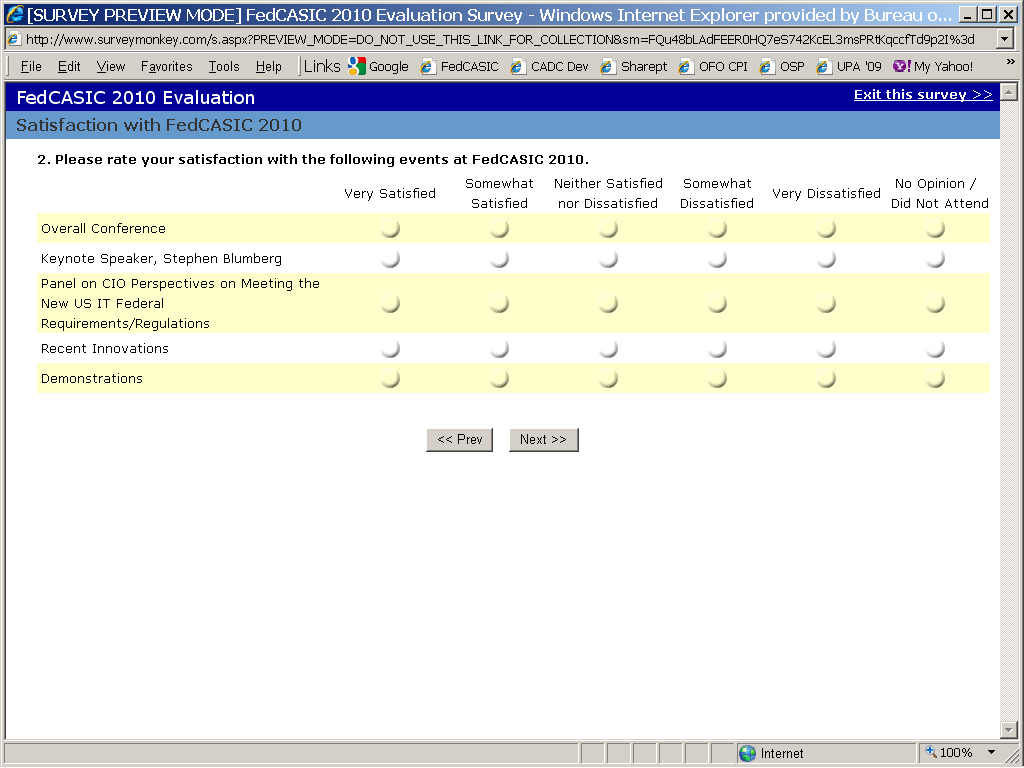1024x768 pixels.
Task: Select Very Satisfied for Keynote Speaker
Action: pyautogui.click(x=391, y=259)
